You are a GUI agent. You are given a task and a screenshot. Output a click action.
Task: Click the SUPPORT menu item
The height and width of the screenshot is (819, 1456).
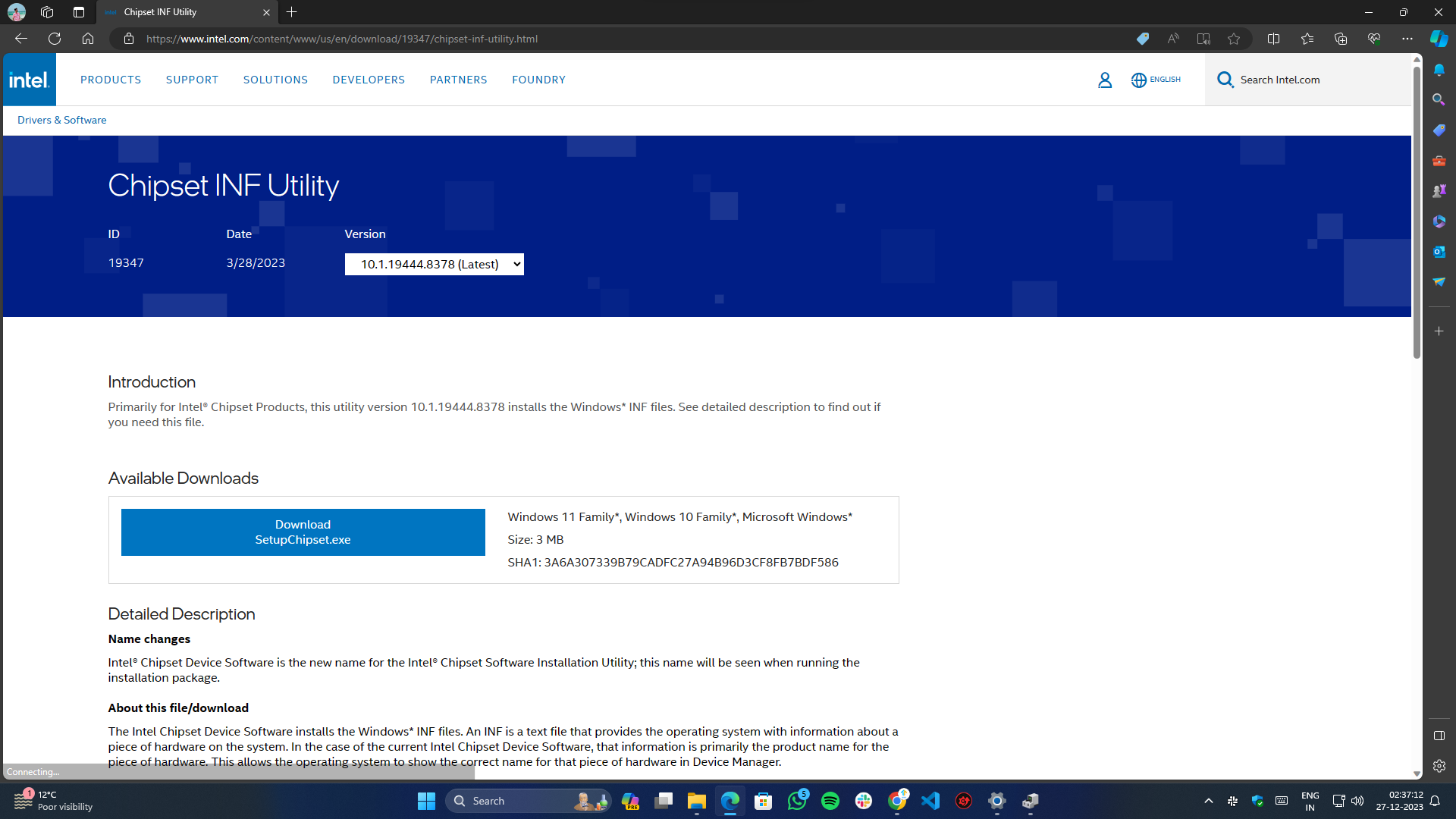pyautogui.click(x=192, y=79)
